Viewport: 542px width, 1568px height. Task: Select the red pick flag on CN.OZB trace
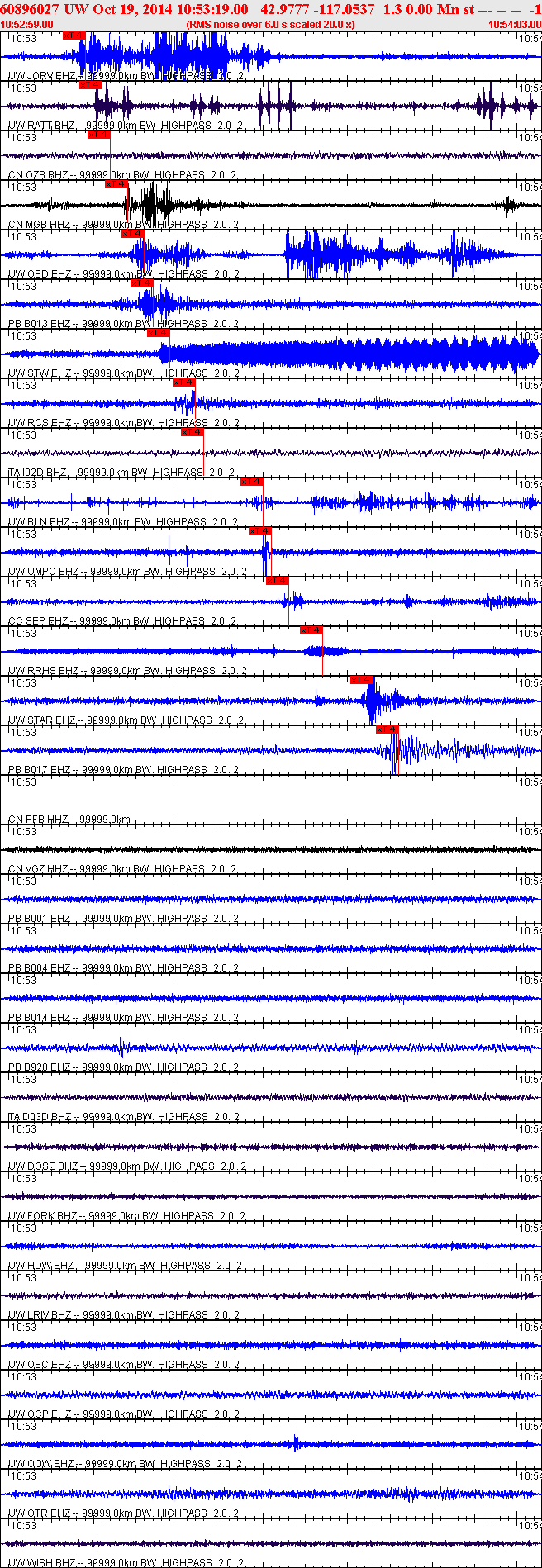tap(98, 135)
